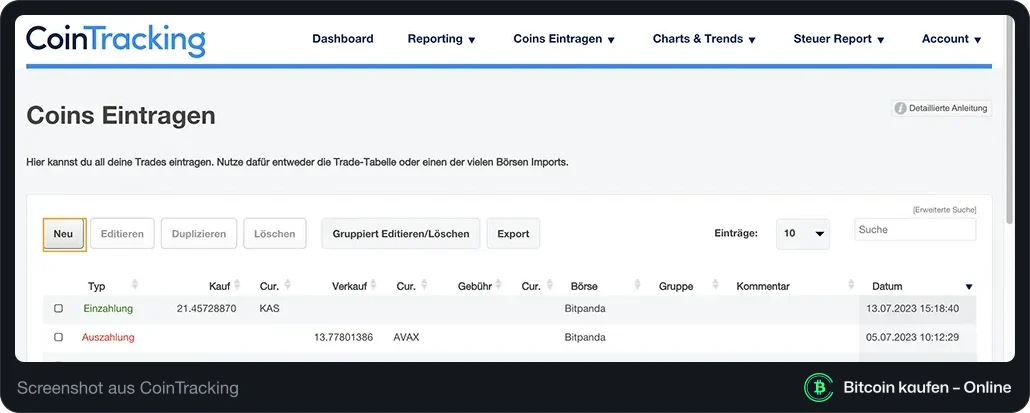Click the Auszahlung type cell
The image size is (1030, 413).
click(108, 337)
